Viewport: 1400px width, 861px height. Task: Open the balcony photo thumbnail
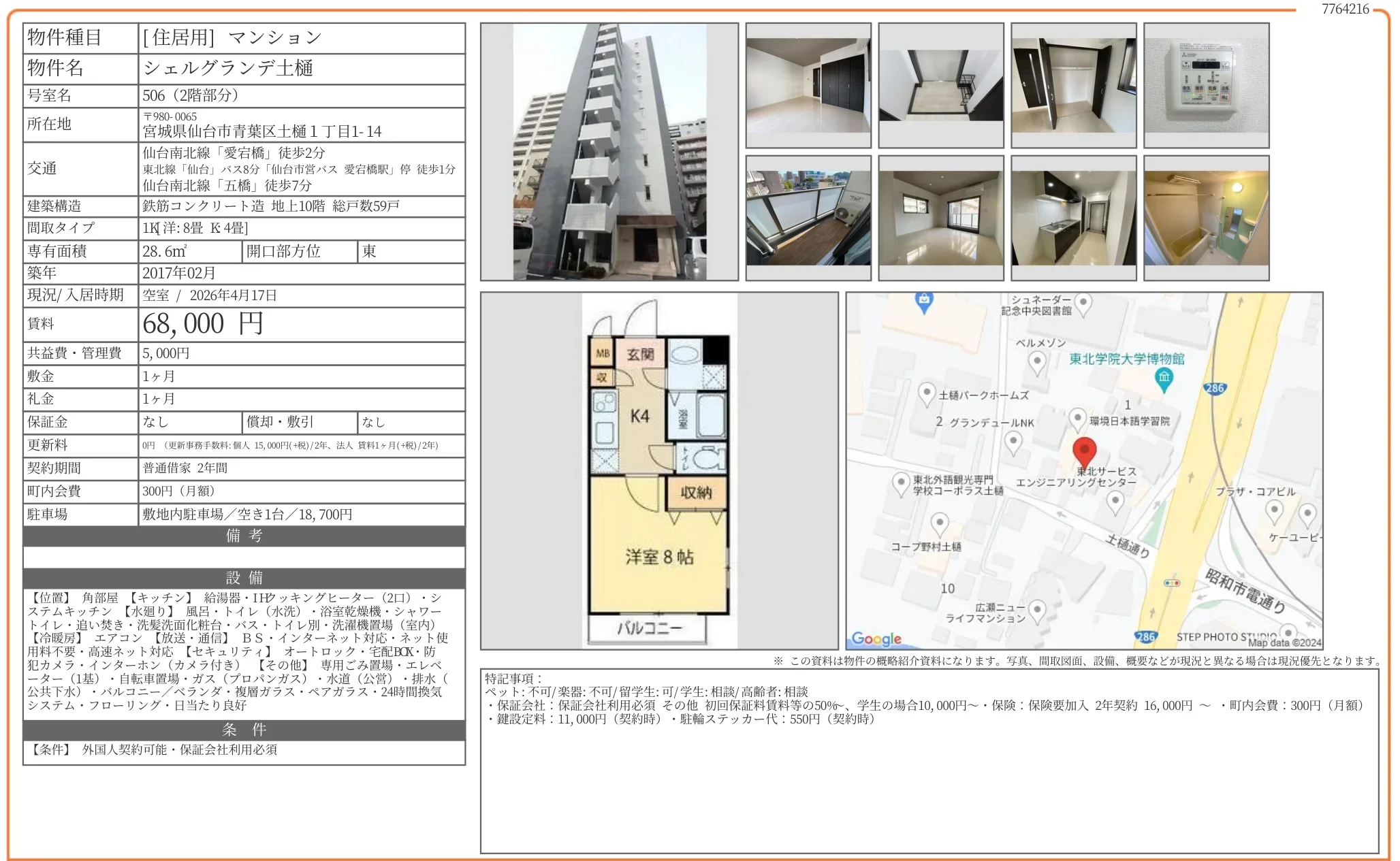coord(808,218)
